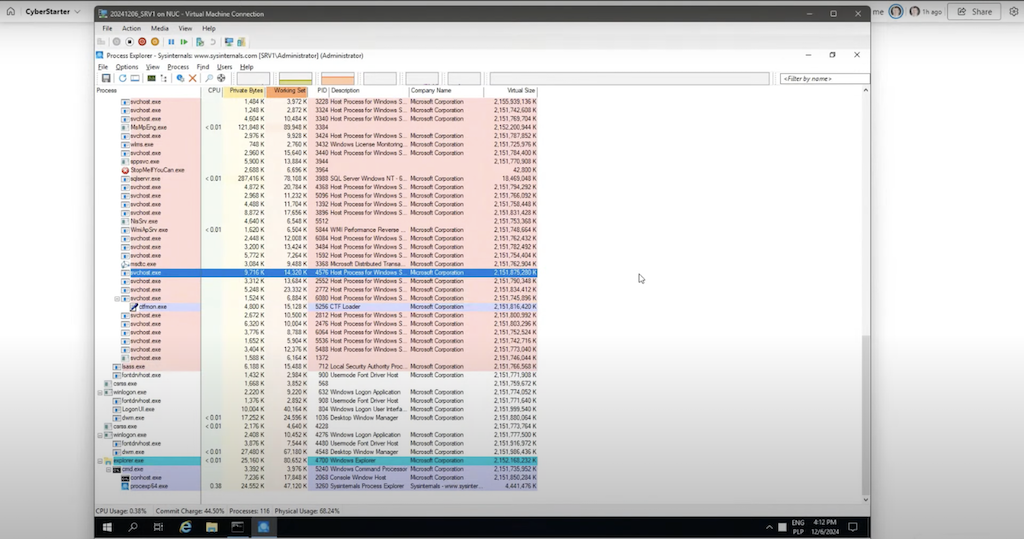Viewport: 1024px width, 539px height.
Task: Click the red X Kill Process icon
Action: coord(192,78)
